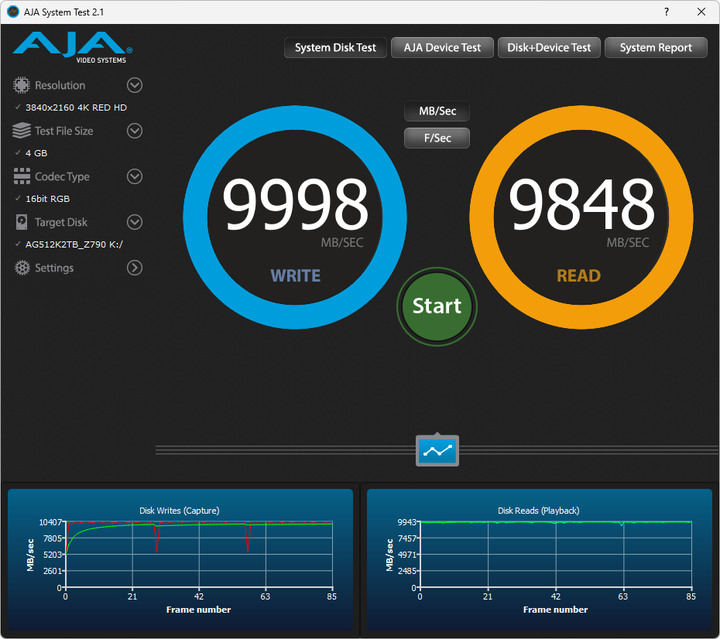Image resolution: width=720 pixels, height=639 pixels.
Task: Click the Target Disk drive icon
Action: 22,222
